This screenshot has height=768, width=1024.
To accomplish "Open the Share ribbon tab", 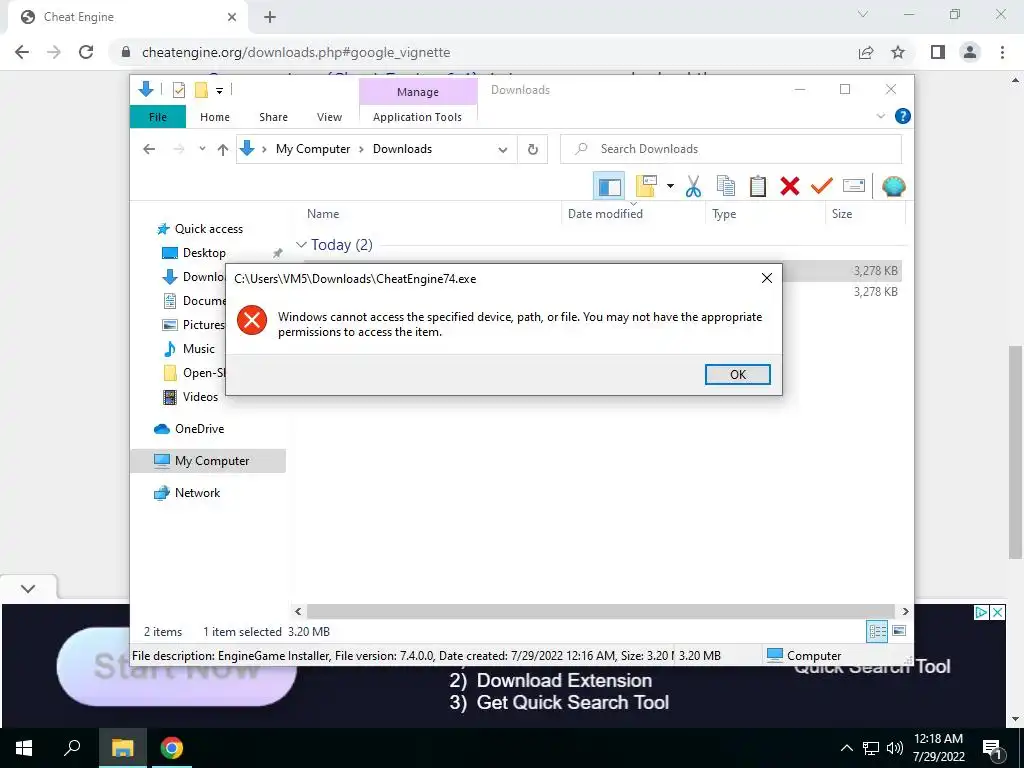I will [x=273, y=117].
